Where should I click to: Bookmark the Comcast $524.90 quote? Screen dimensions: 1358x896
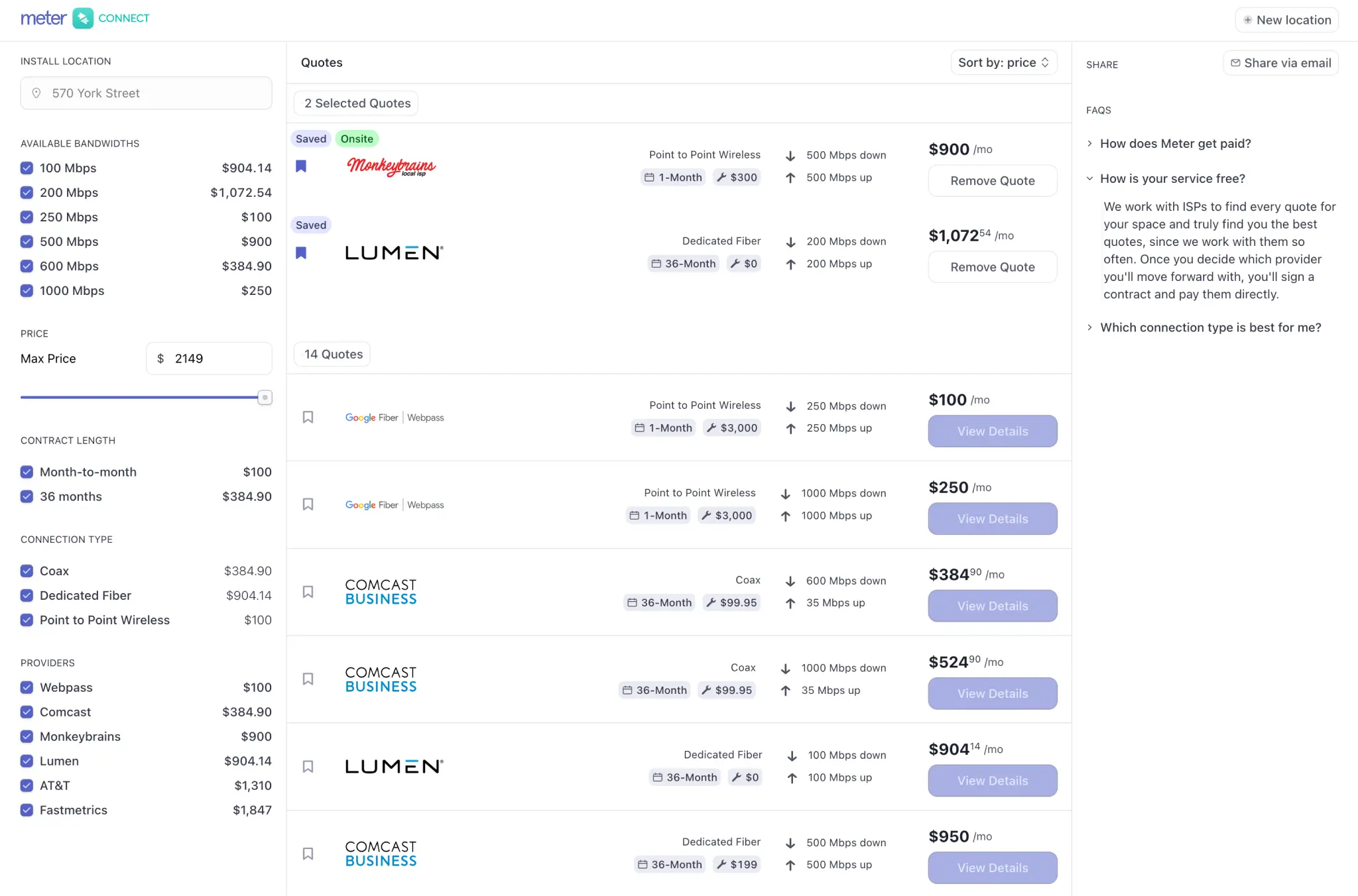click(x=308, y=679)
